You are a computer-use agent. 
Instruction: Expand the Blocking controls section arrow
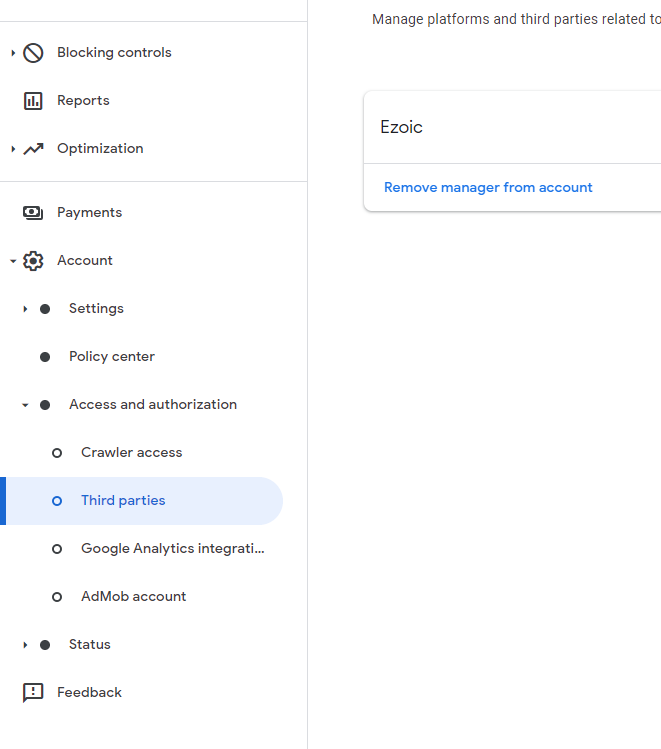point(13,53)
